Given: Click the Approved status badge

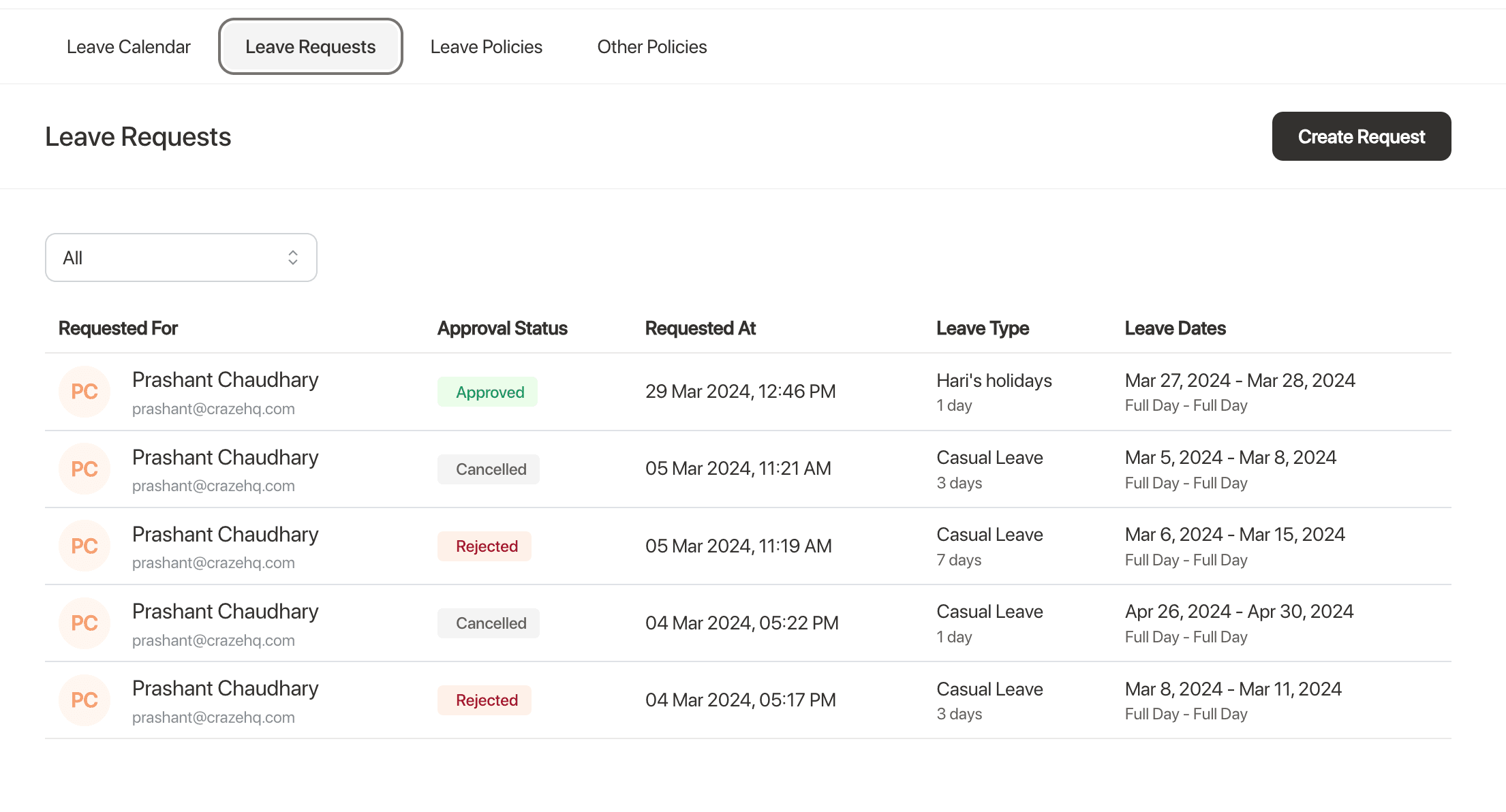Looking at the screenshot, I should pyautogui.click(x=487, y=392).
